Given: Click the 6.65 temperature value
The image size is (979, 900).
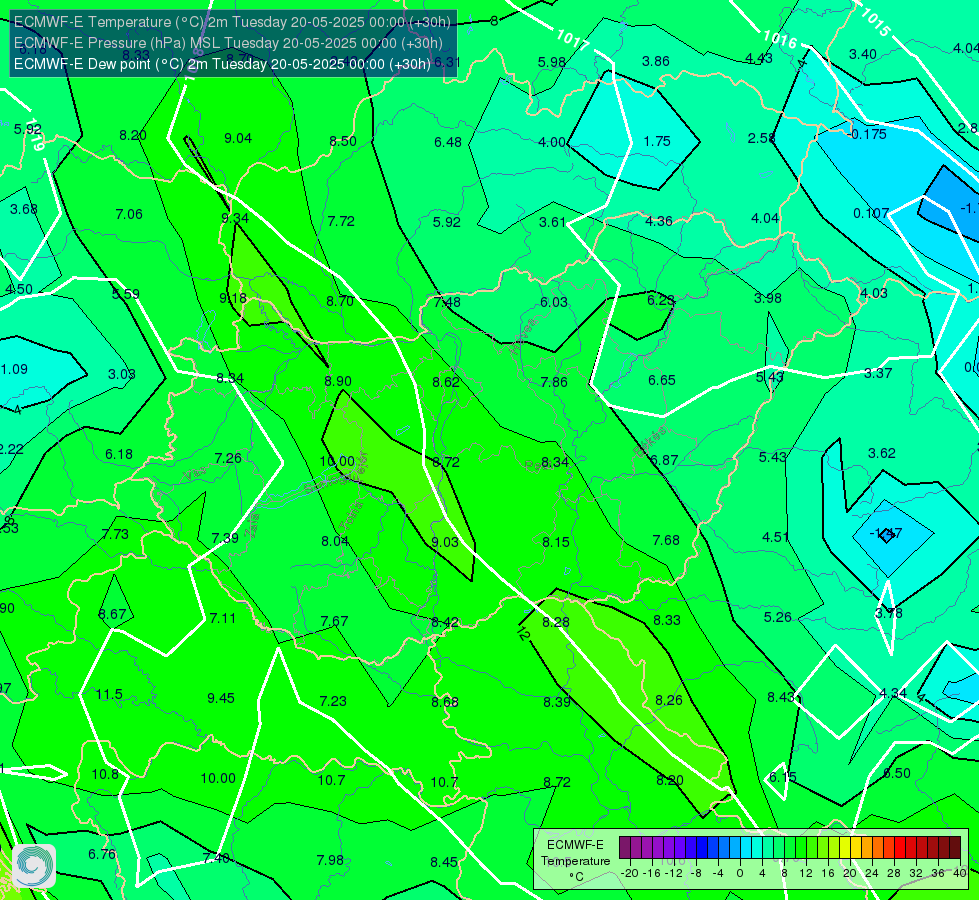Looking at the screenshot, I should (662, 380).
